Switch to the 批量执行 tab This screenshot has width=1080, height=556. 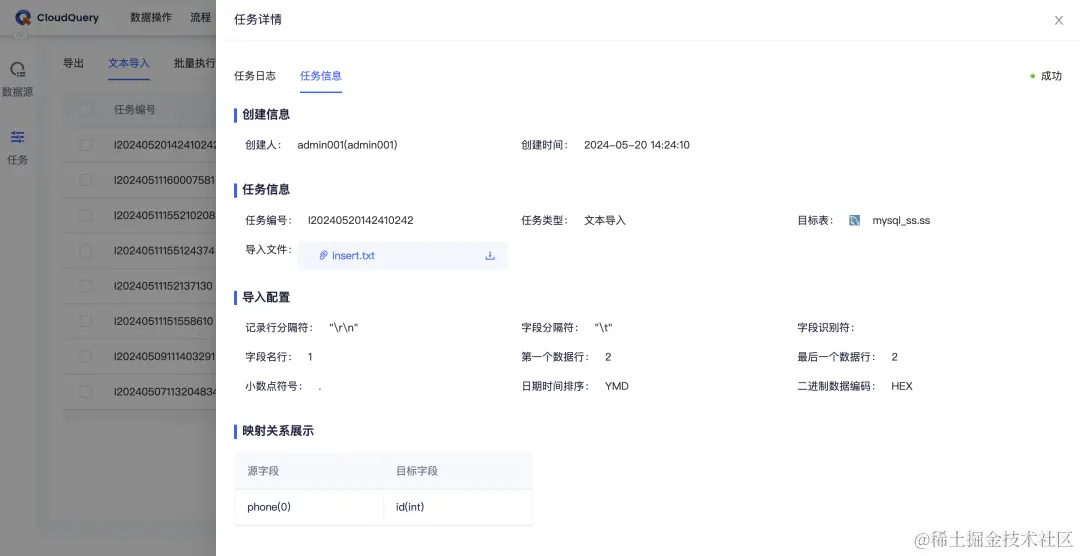click(194, 63)
